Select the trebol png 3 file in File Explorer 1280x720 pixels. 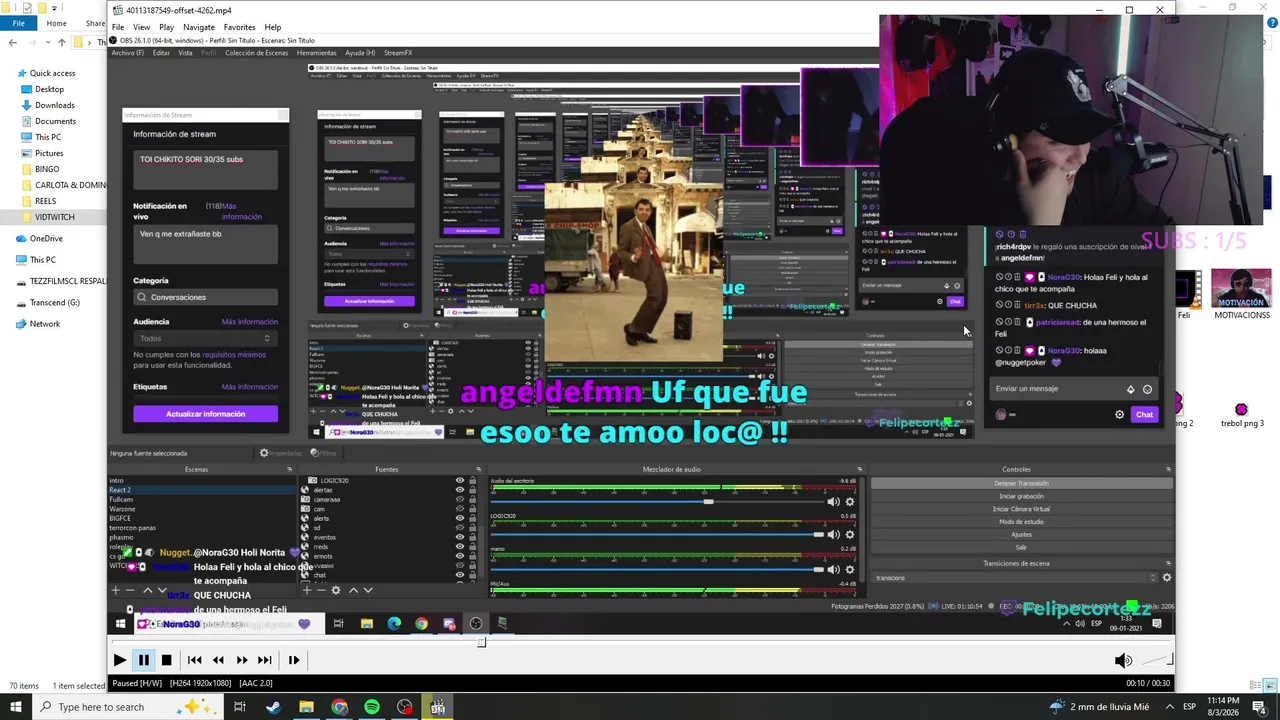coord(1241,413)
